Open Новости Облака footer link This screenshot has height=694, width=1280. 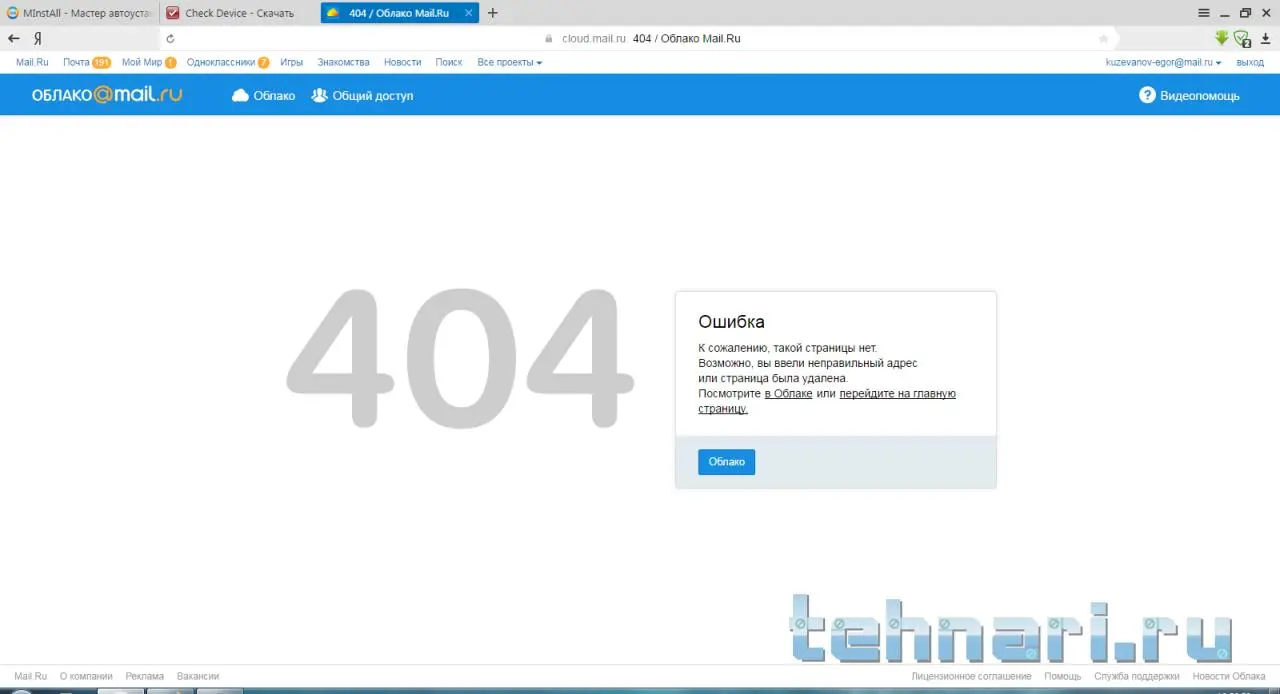pos(1229,676)
